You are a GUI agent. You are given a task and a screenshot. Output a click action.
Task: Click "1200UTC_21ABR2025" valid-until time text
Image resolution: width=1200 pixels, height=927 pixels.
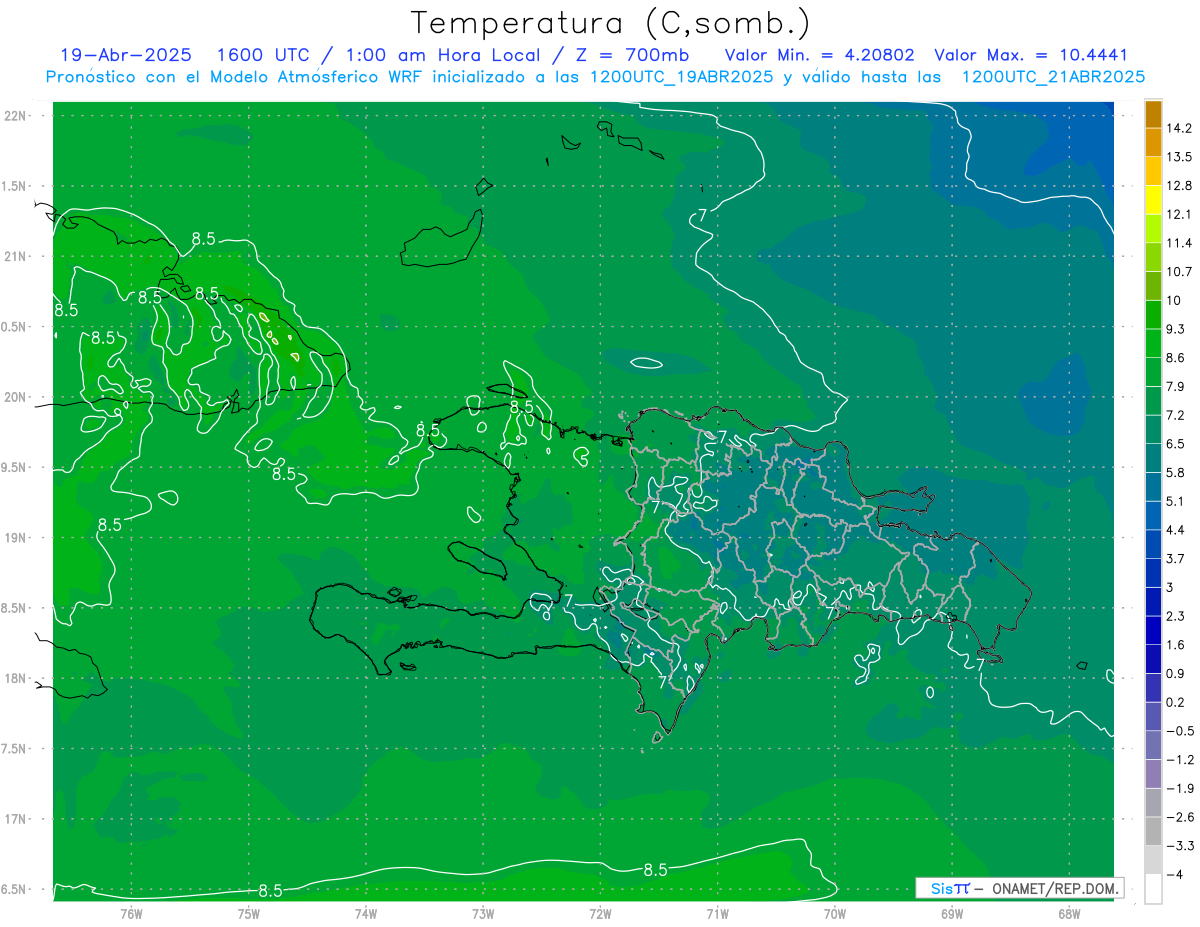[1053, 77]
